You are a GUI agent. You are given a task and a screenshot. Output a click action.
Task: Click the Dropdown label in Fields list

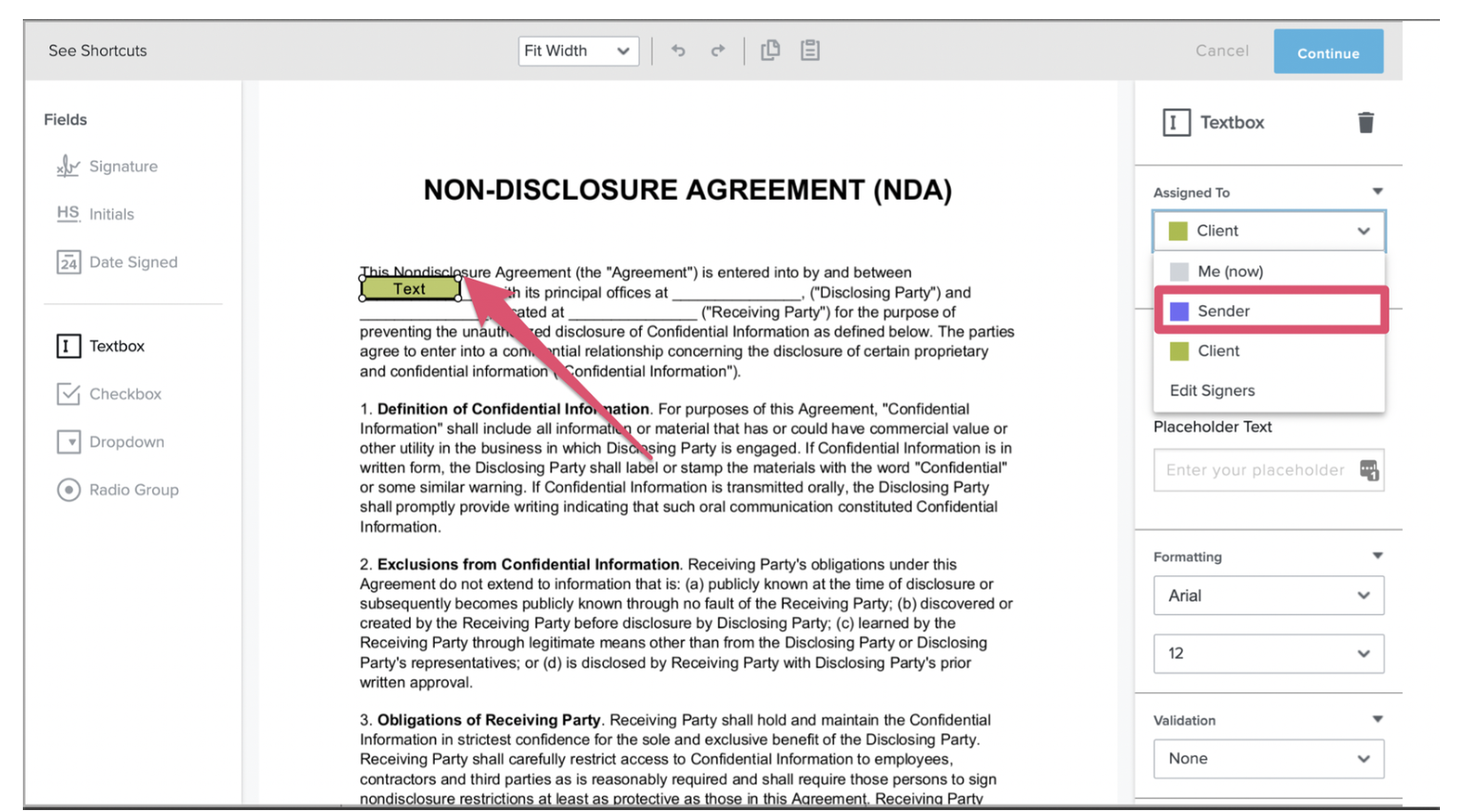point(126,442)
